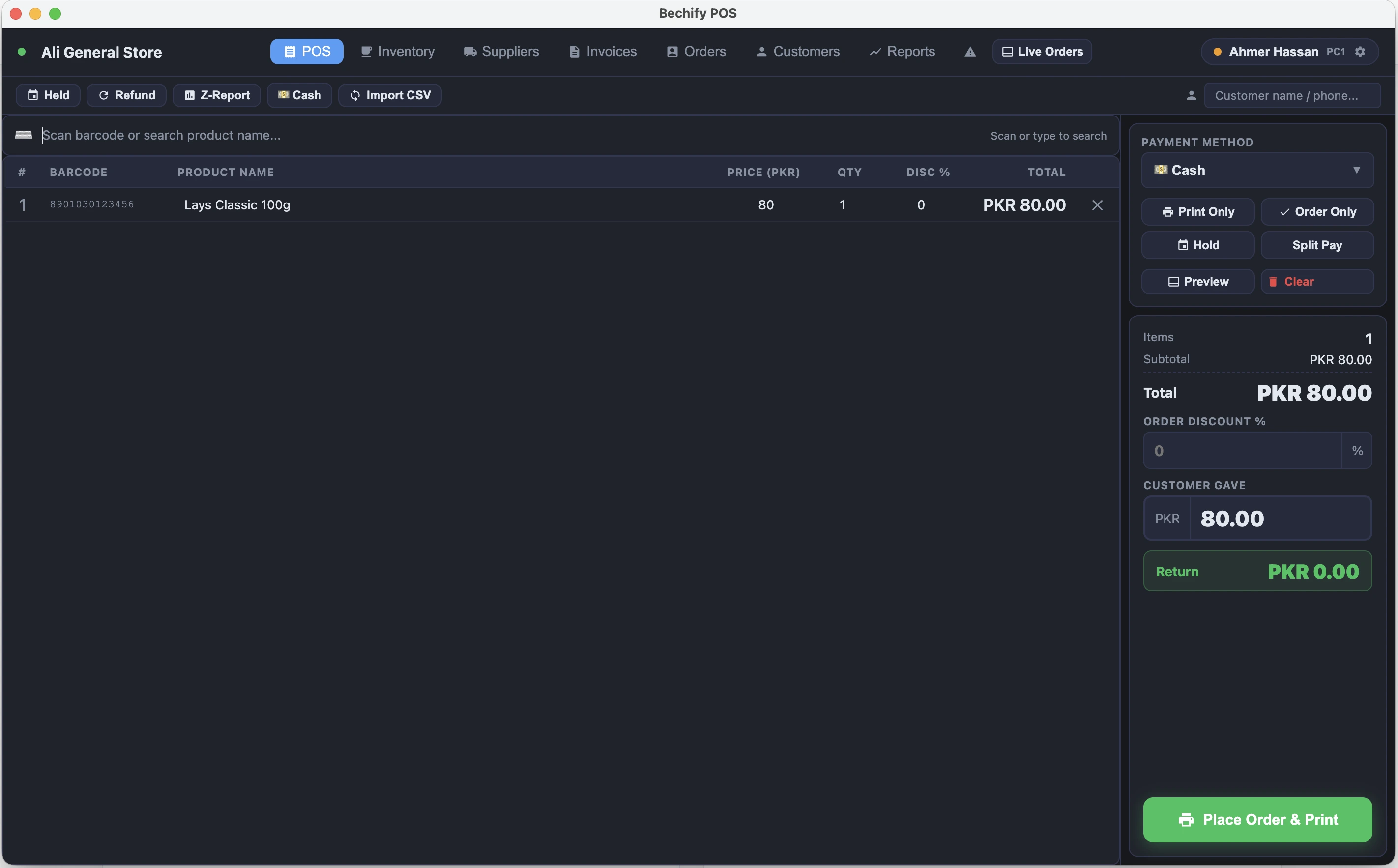Open Held orders
This screenshot has height=868, width=1398.
click(x=48, y=95)
